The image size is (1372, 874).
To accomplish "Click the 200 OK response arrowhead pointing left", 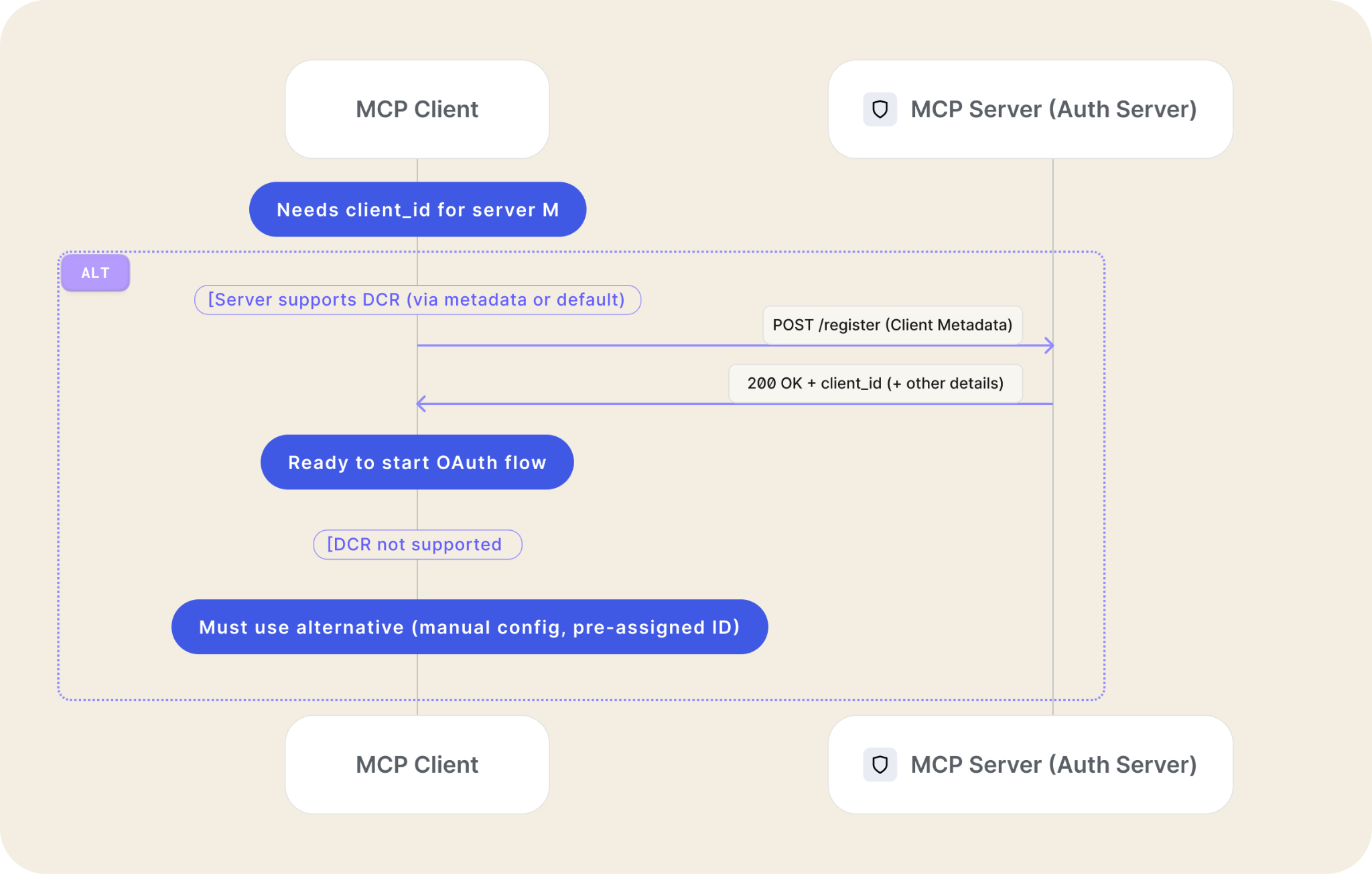I will point(421,403).
